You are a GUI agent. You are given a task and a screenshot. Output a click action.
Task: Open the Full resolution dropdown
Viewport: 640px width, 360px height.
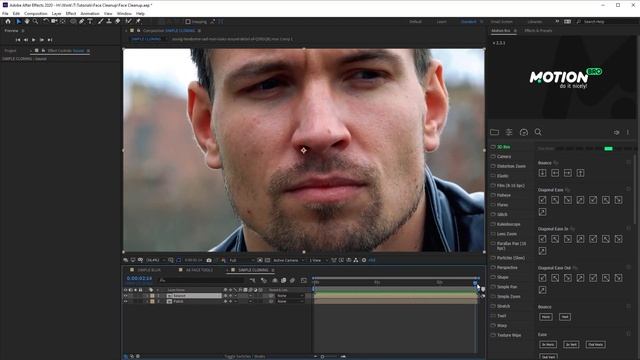click(x=241, y=260)
